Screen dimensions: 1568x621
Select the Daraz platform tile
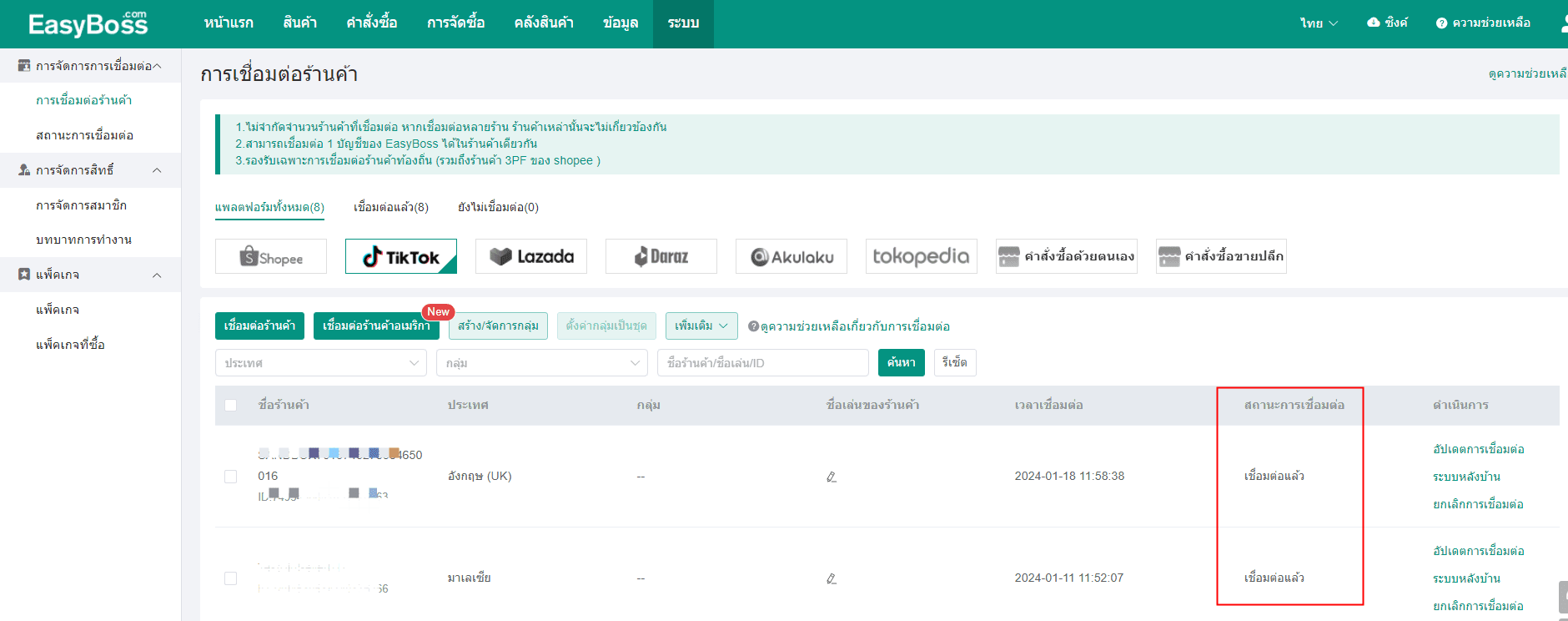pyautogui.click(x=661, y=256)
